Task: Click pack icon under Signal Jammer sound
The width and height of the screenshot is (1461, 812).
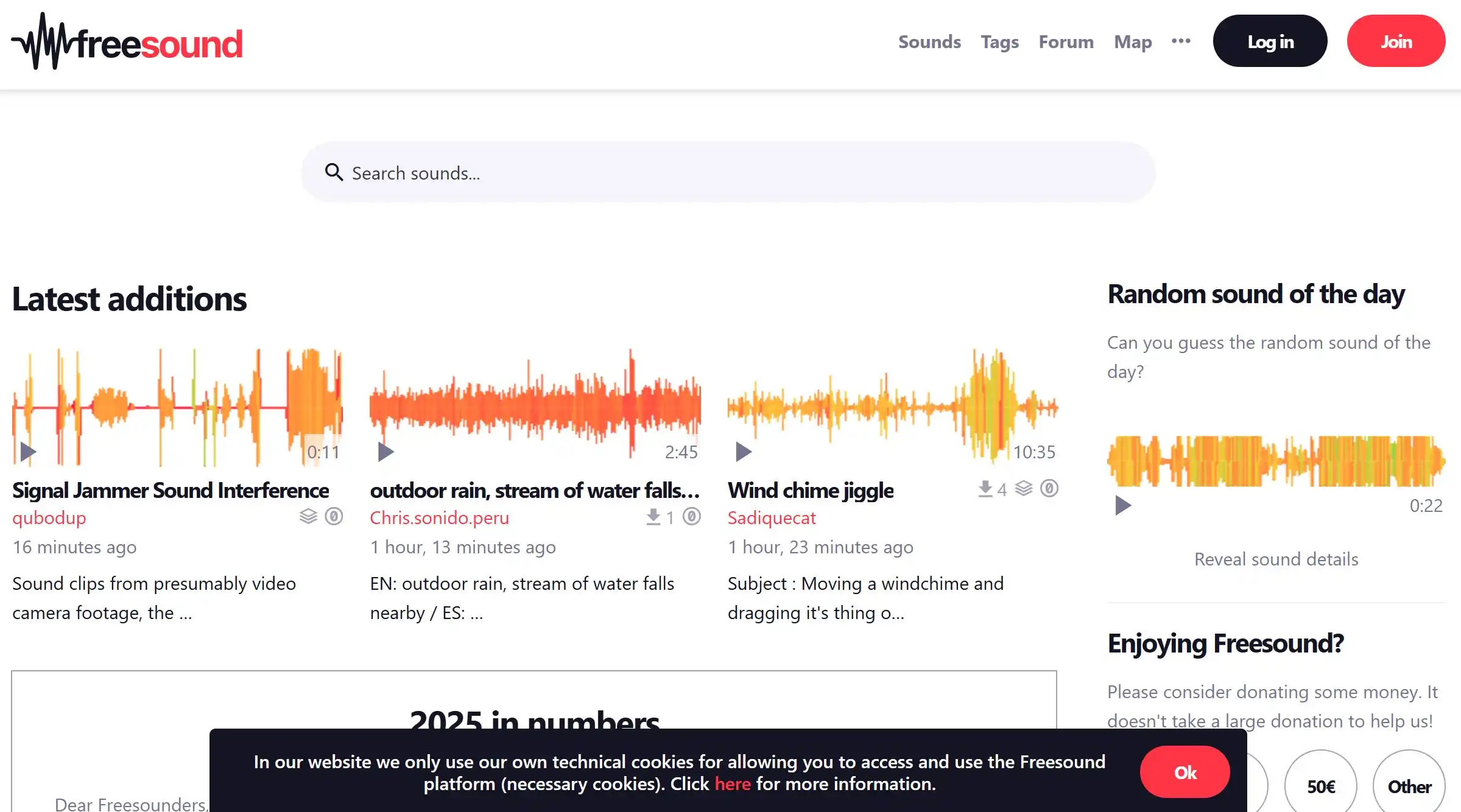Action: pos(308,517)
